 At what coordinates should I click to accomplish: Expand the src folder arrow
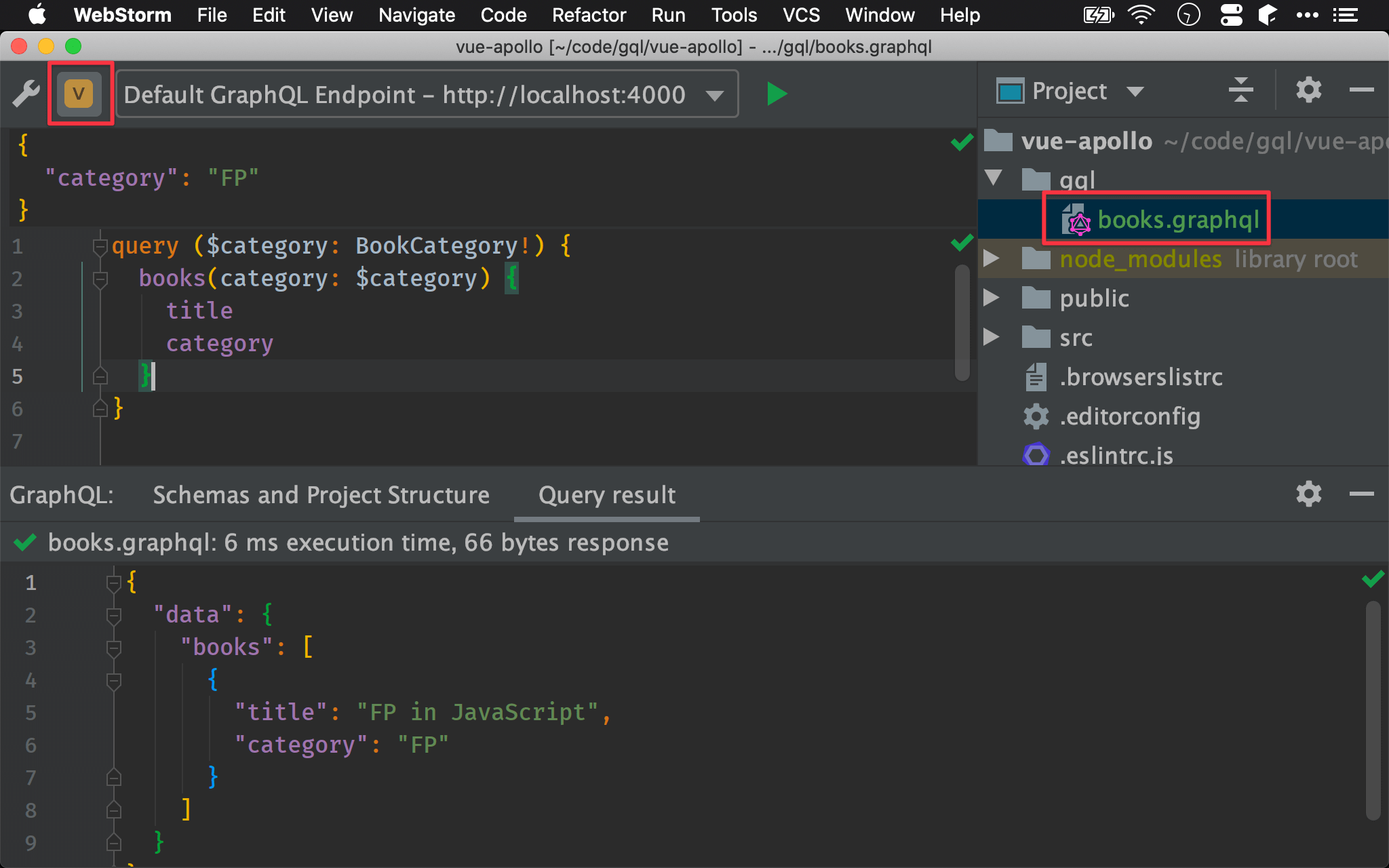992,337
